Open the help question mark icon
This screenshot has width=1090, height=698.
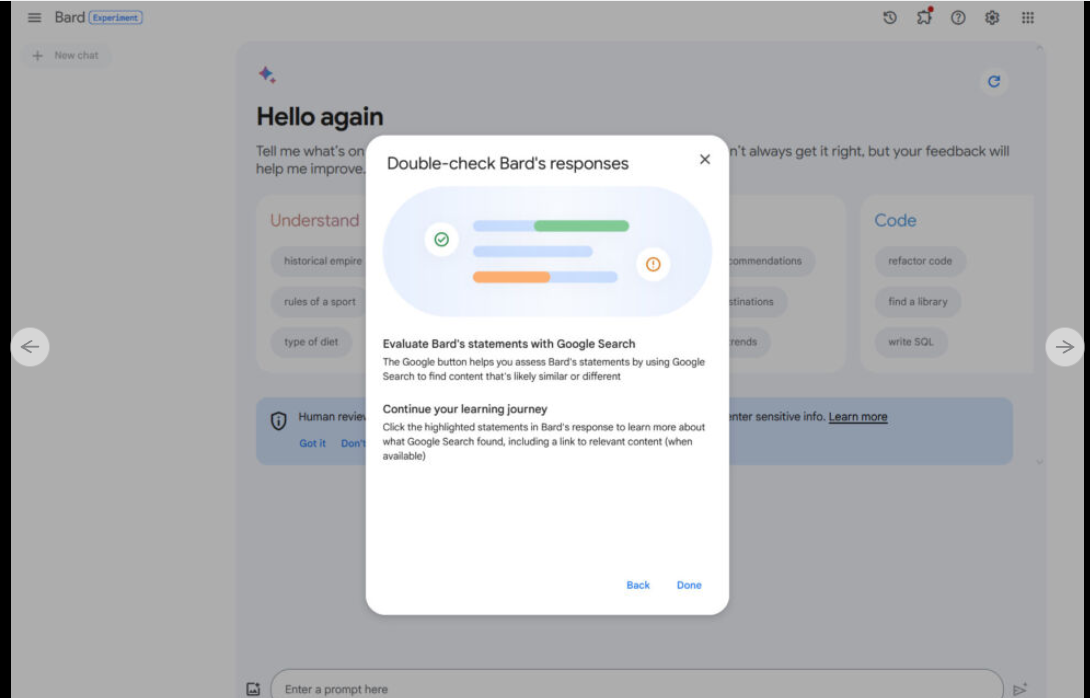pos(958,18)
